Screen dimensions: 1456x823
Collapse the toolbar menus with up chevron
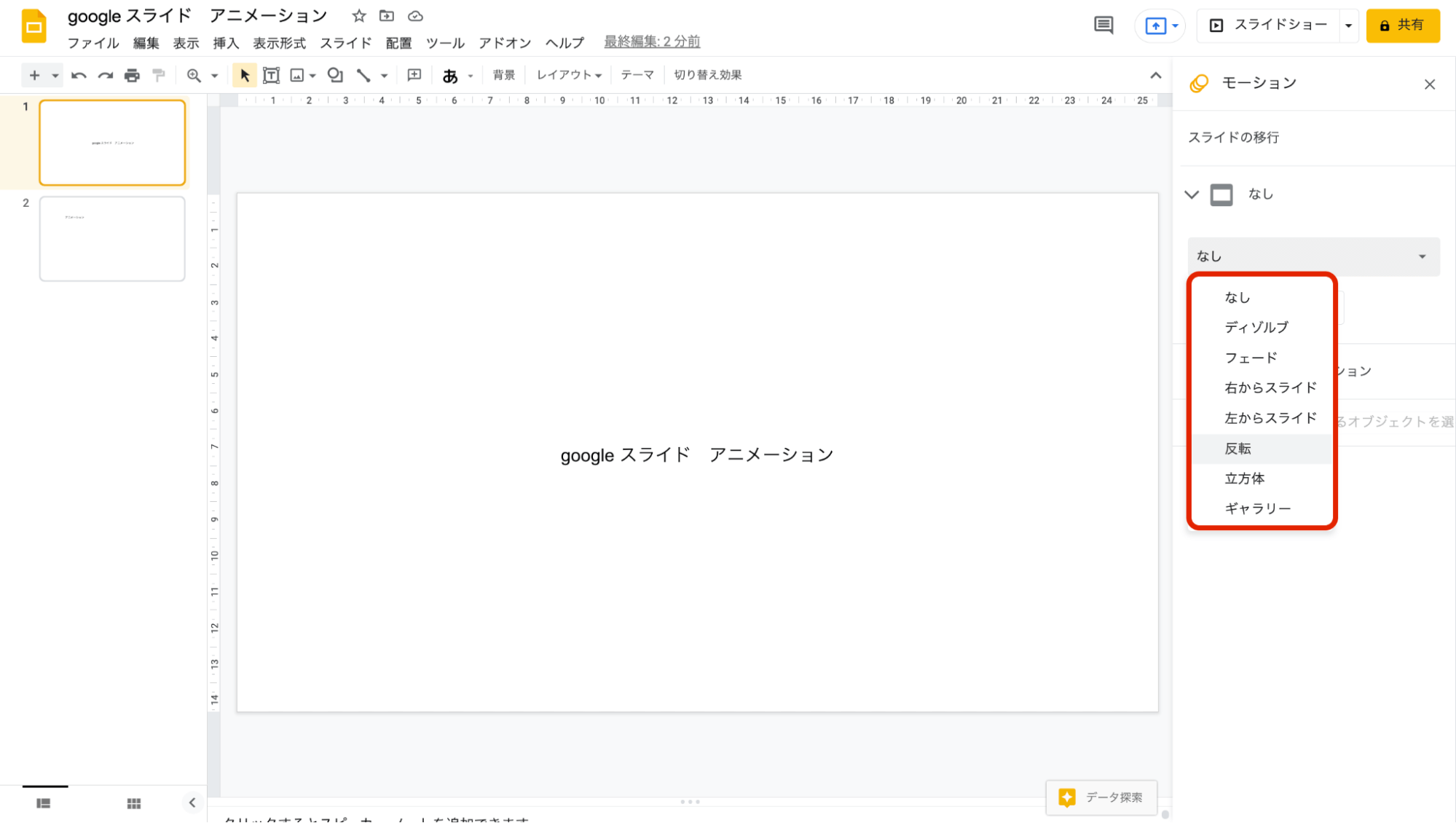pos(1155,76)
